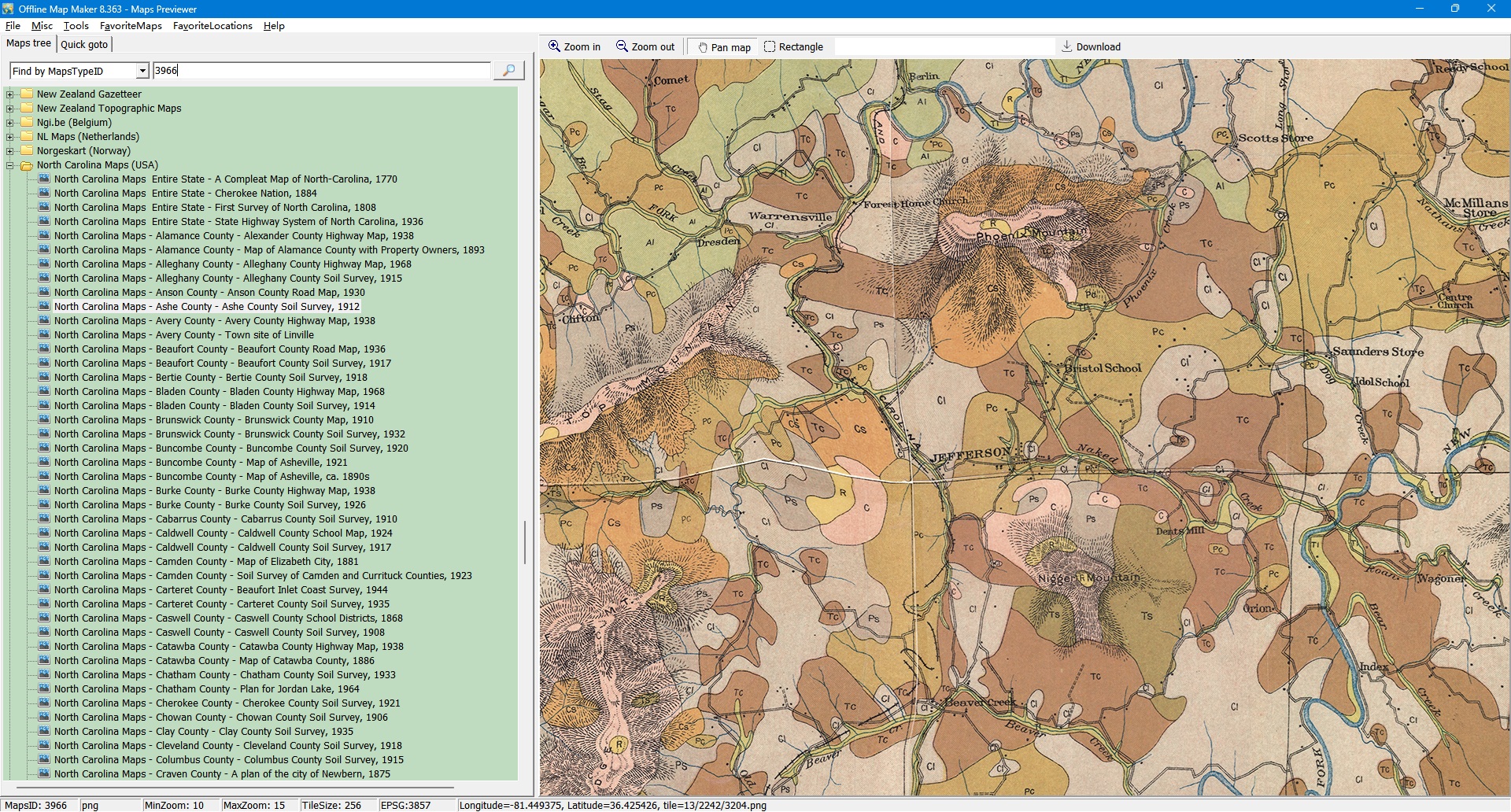Viewport: 1511px width, 812px height.
Task: Switch to the Quick goto tab
Action: click(84, 44)
